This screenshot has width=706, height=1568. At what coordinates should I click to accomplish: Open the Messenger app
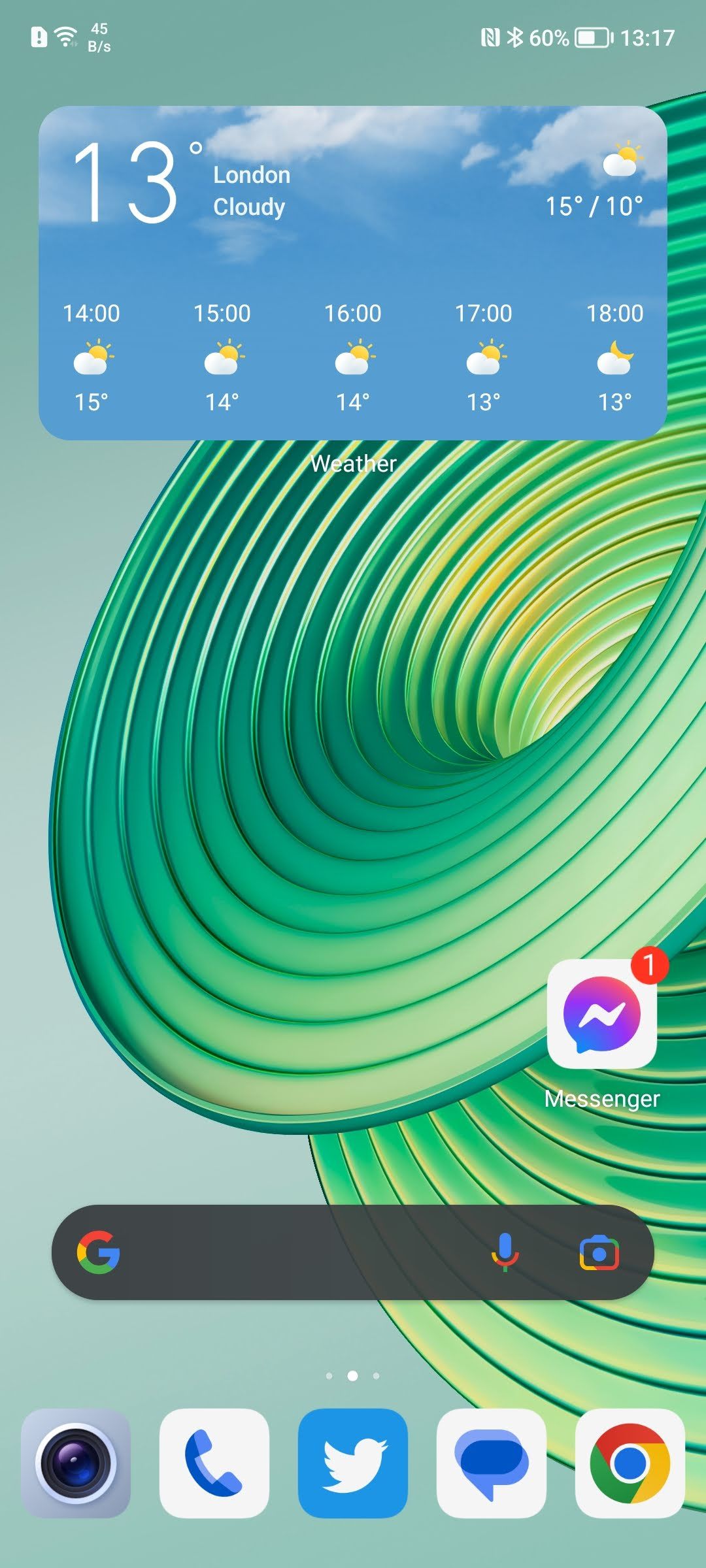[601, 1014]
